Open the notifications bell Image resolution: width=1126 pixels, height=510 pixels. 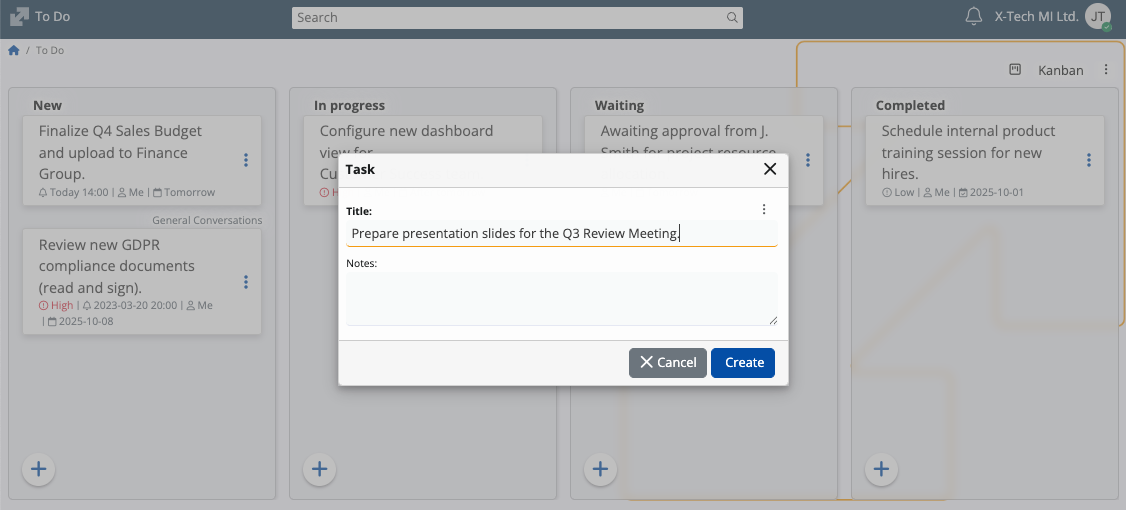point(973,16)
